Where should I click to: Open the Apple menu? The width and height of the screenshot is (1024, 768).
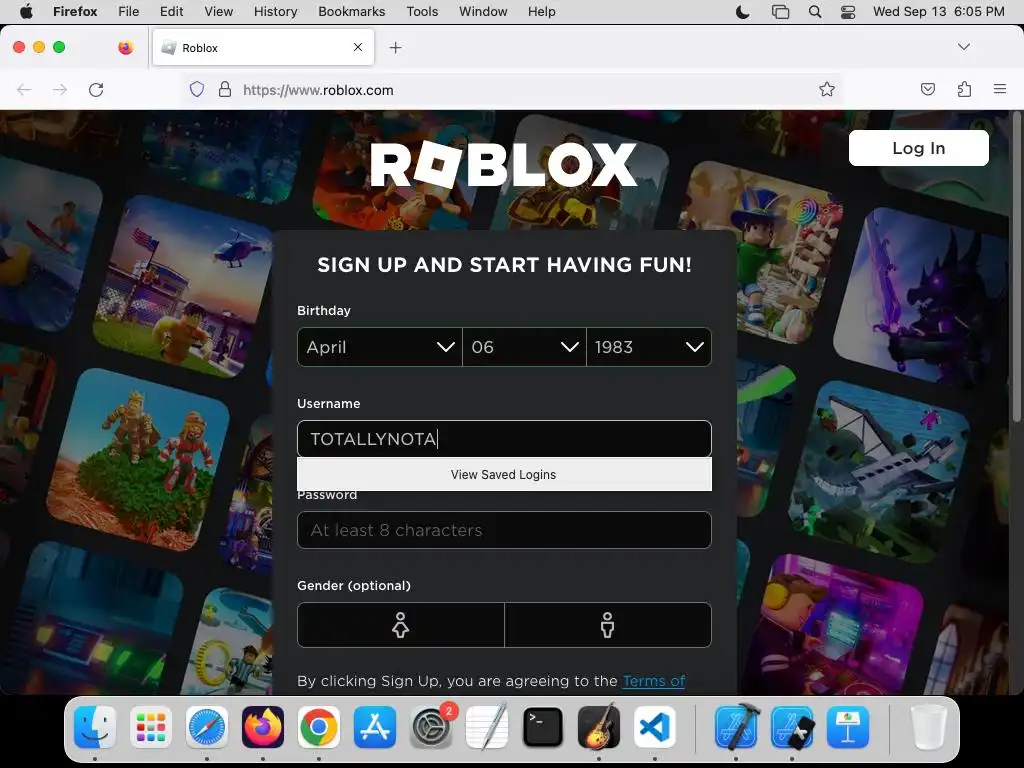pyautogui.click(x=25, y=11)
